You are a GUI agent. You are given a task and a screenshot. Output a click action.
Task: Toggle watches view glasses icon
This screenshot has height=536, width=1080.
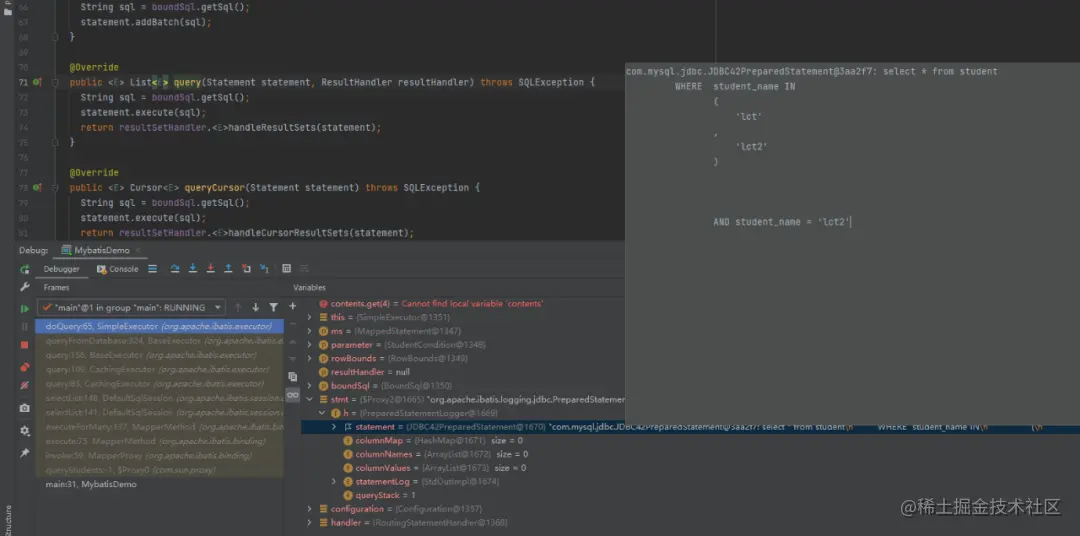(x=293, y=395)
